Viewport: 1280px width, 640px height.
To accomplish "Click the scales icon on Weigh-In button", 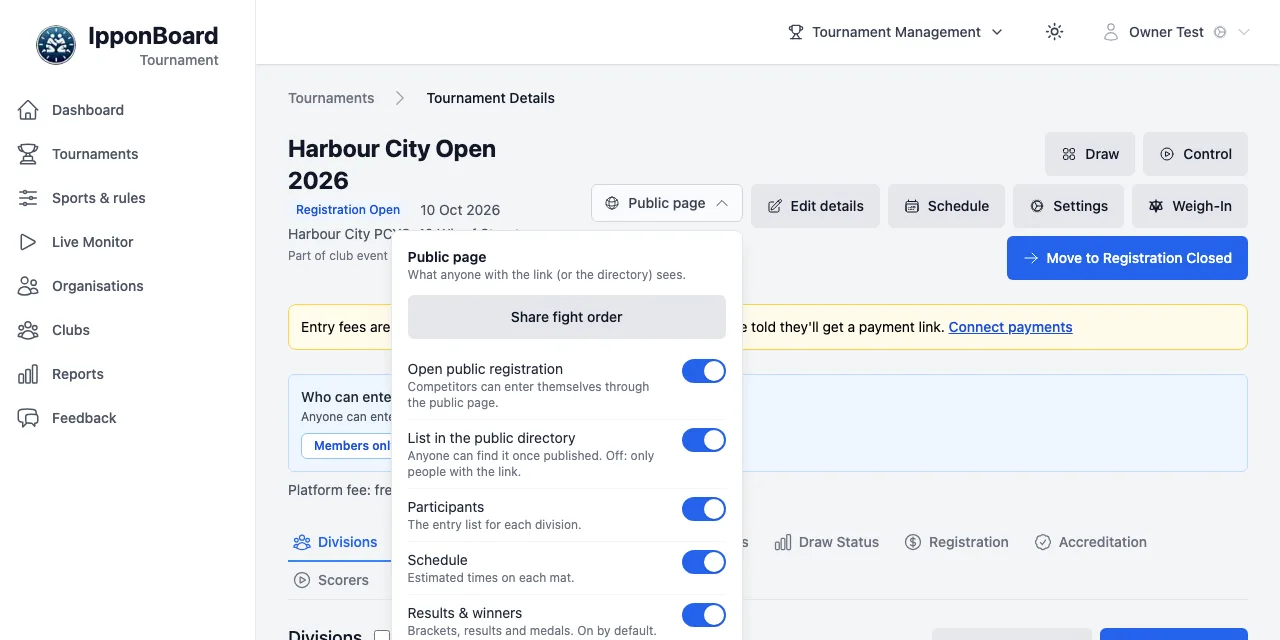I will pyautogui.click(x=1156, y=206).
